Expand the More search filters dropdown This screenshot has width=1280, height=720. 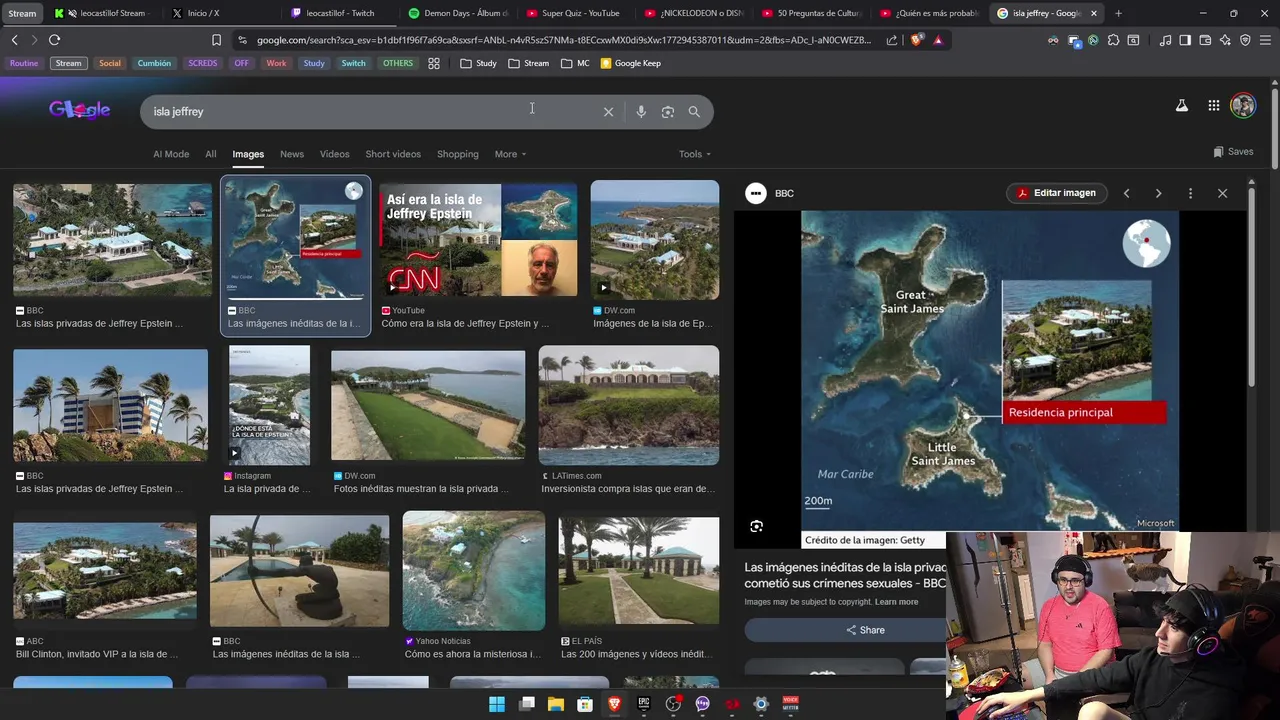click(x=510, y=154)
